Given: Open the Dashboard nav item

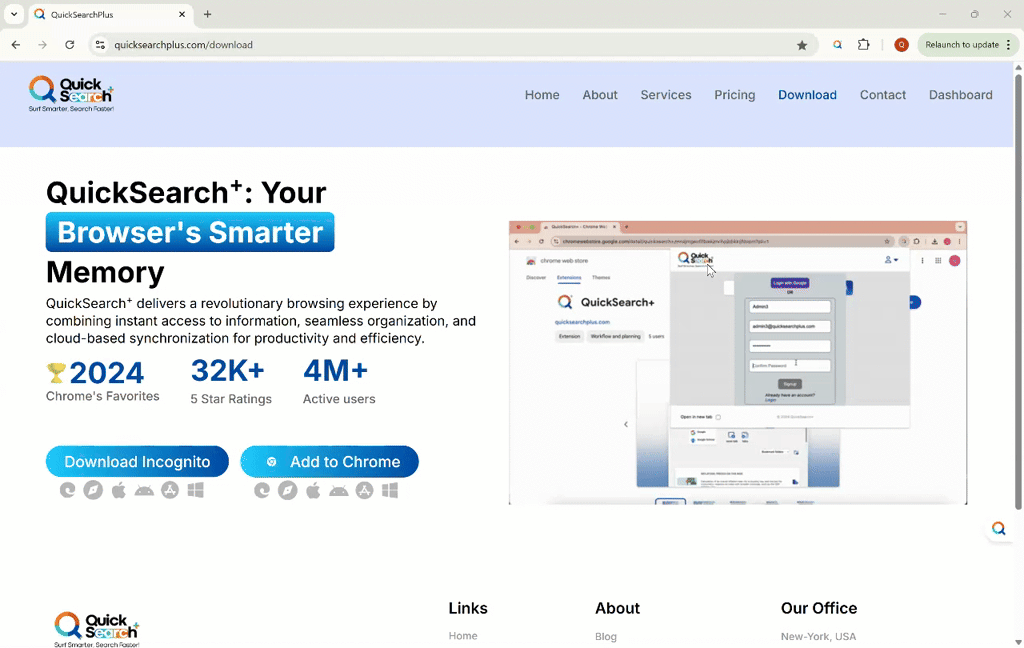Looking at the screenshot, I should [960, 95].
